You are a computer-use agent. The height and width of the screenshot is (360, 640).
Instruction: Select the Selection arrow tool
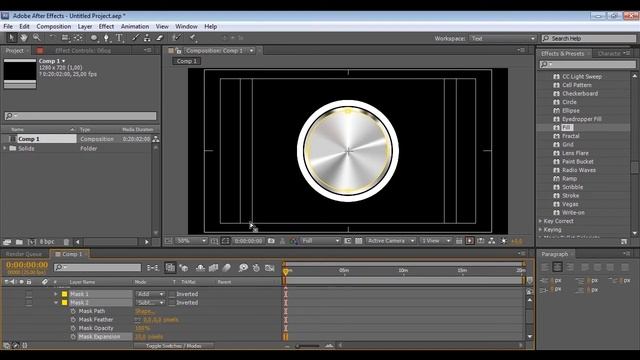coord(11,38)
